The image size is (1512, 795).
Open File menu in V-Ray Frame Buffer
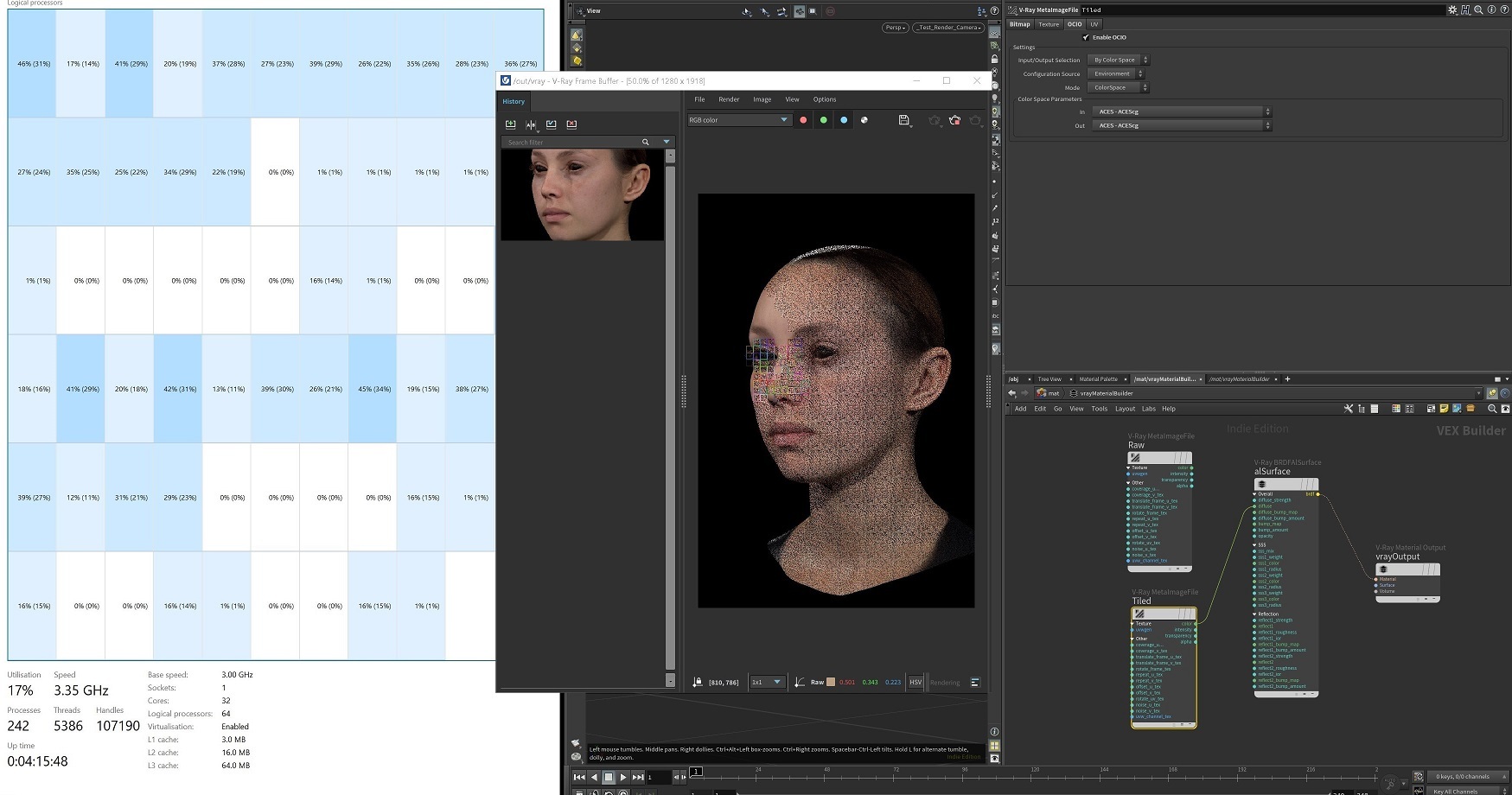tap(699, 99)
